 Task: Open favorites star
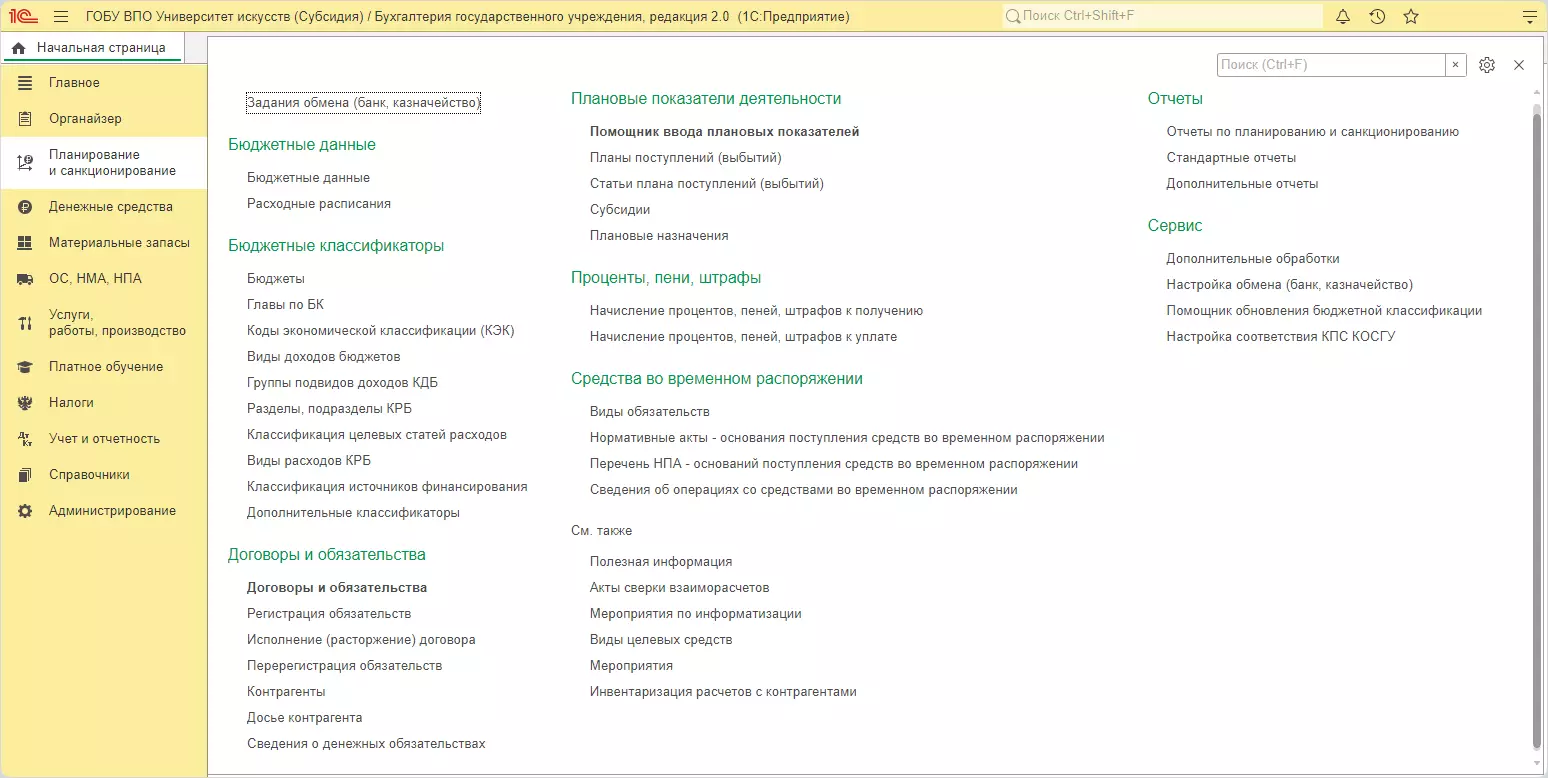(1411, 16)
